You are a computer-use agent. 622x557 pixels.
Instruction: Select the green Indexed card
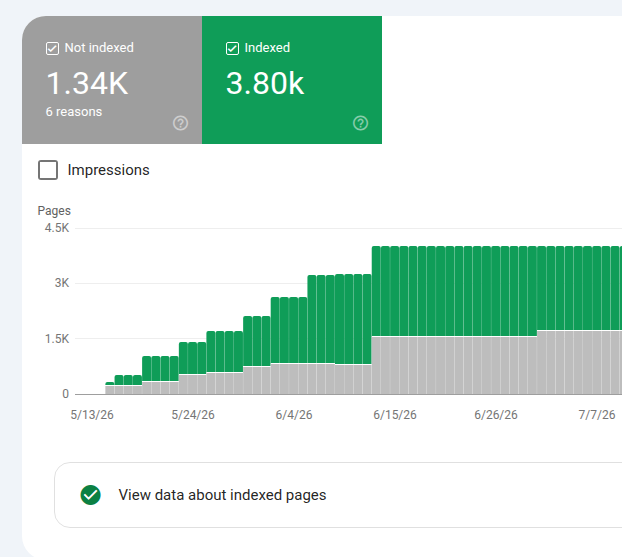click(x=292, y=80)
